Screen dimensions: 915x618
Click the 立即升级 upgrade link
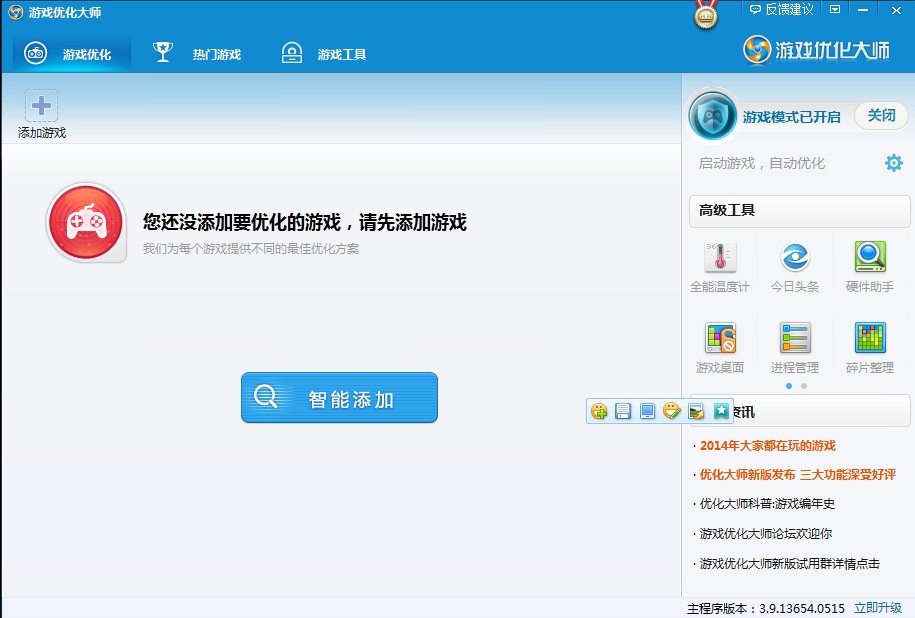click(876, 607)
